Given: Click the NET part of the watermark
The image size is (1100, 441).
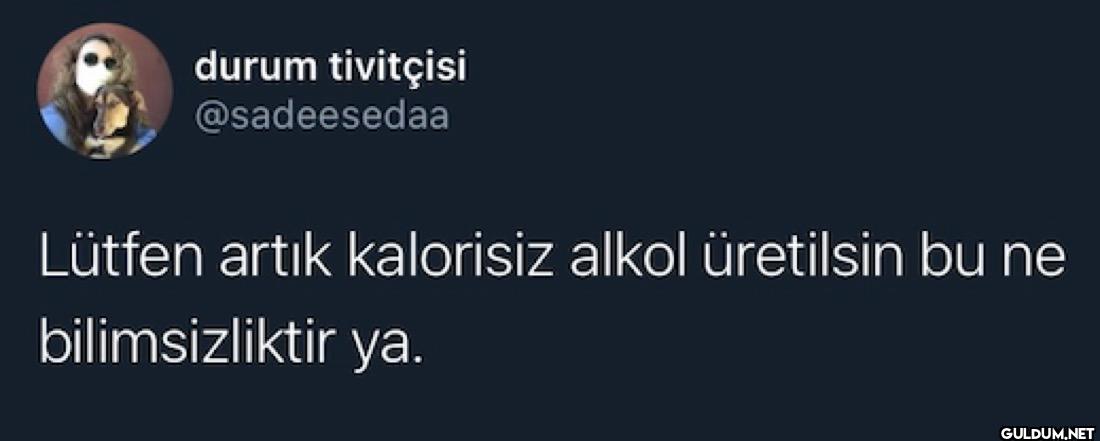Looking at the screenshot, I should pyautogui.click(x=1080, y=430).
